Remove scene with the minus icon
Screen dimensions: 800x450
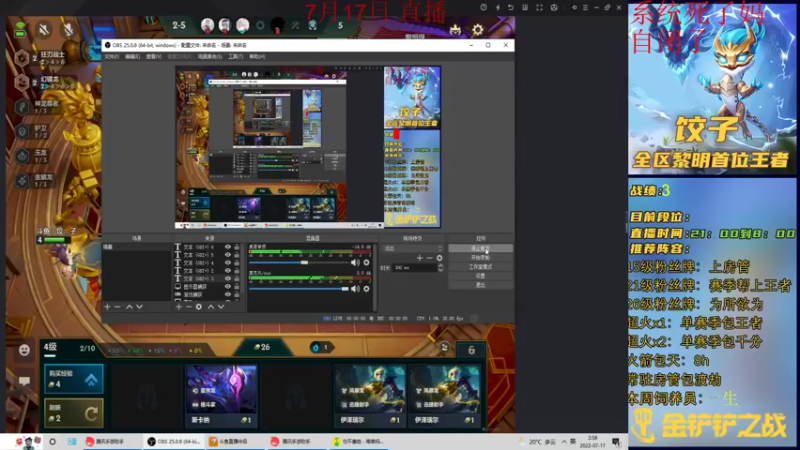[117, 307]
